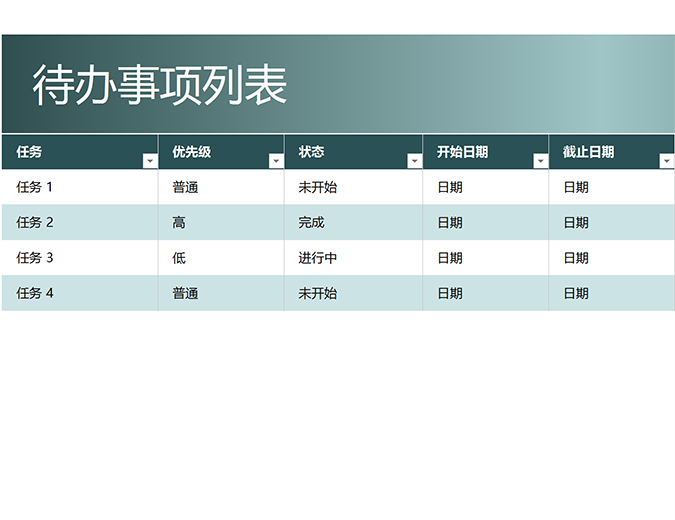Click start date cell of 任务 3
The height and width of the screenshot is (520, 675).
click(x=486, y=258)
